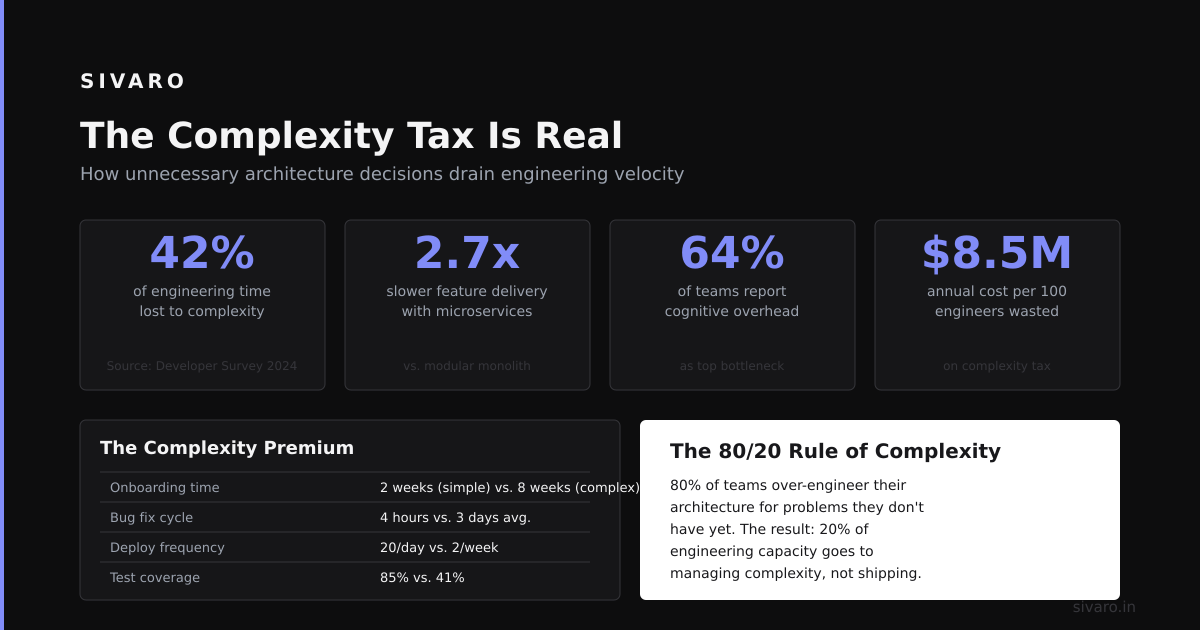The height and width of the screenshot is (630, 1200).
Task: Click the 'Source: Developer Survey 2024' footnote
Action: tap(202, 366)
